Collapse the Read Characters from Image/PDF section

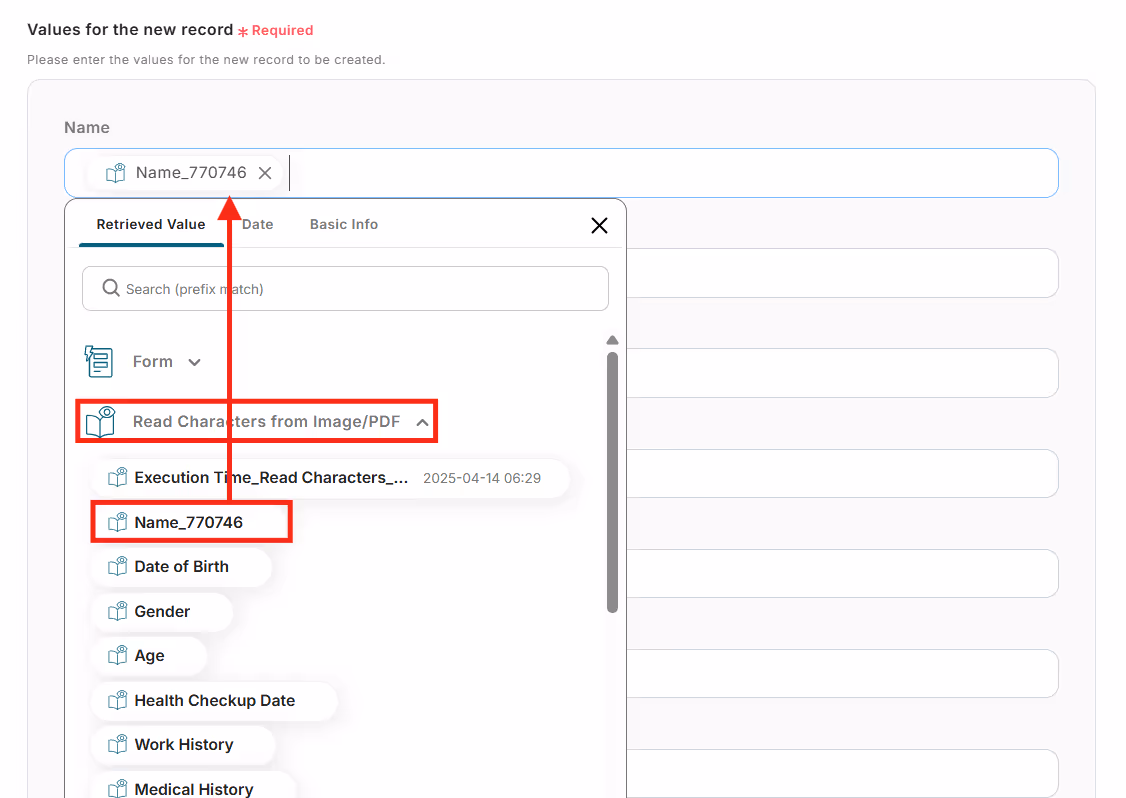(422, 422)
